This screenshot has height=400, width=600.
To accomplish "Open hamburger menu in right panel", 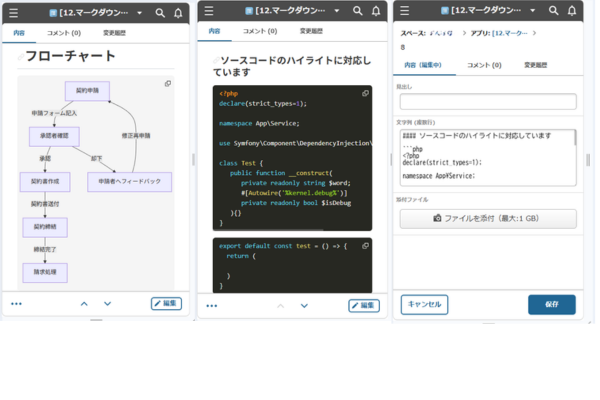I will click(x=404, y=11).
